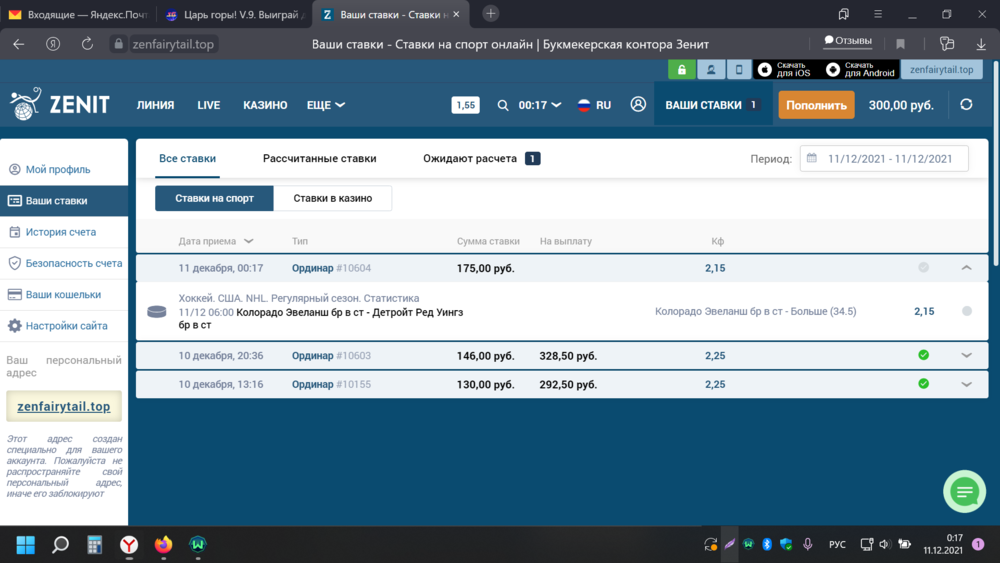This screenshot has width=1000, height=563.
Task: Expand bet #10155 details
Action: [x=966, y=384]
